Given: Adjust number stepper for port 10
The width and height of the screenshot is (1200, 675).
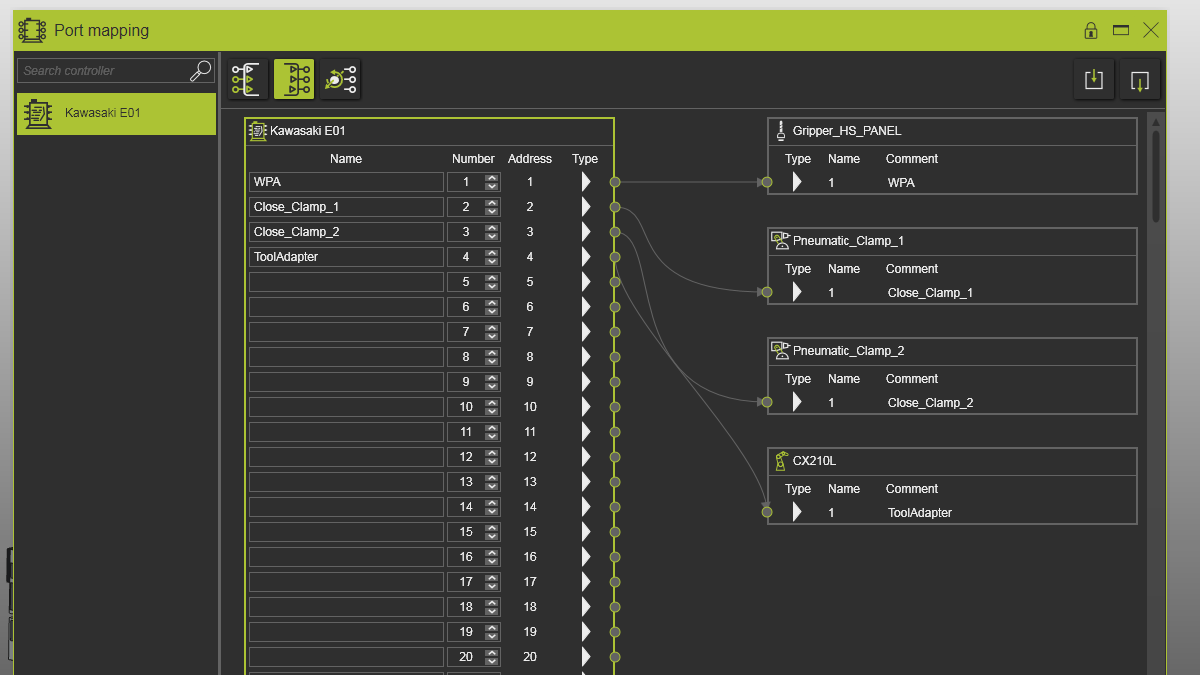Looking at the screenshot, I should (491, 407).
